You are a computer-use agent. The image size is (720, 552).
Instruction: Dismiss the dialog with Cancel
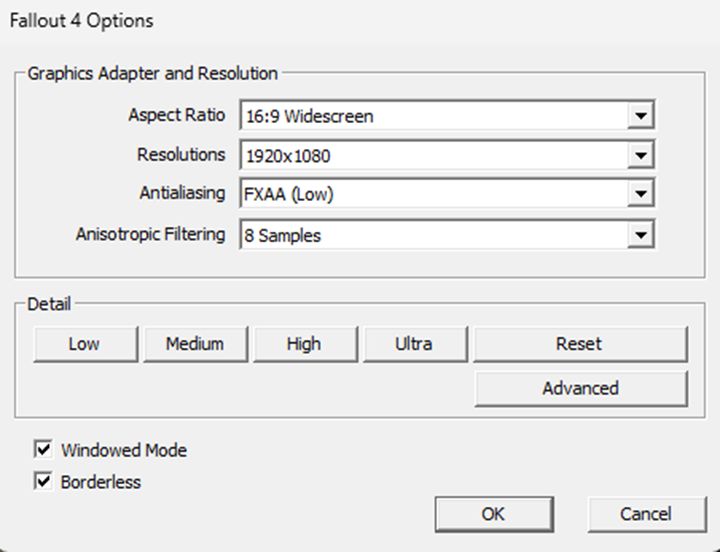645,514
